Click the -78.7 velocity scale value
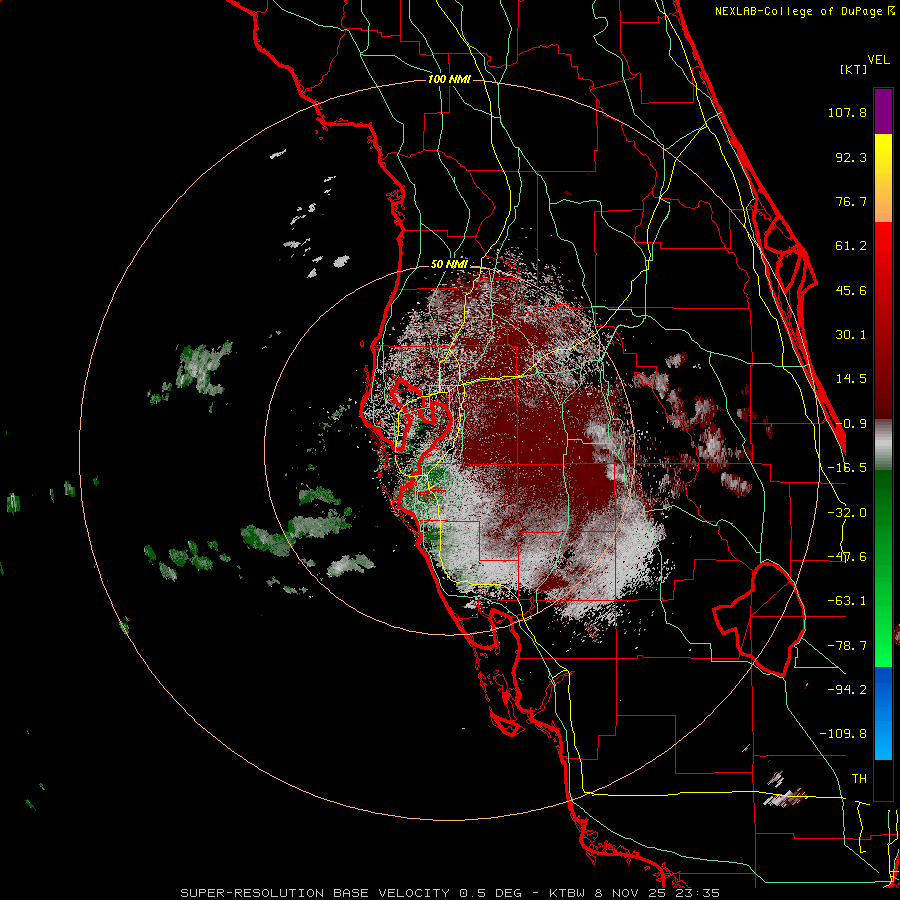The width and height of the screenshot is (900, 900). coord(847,646)
